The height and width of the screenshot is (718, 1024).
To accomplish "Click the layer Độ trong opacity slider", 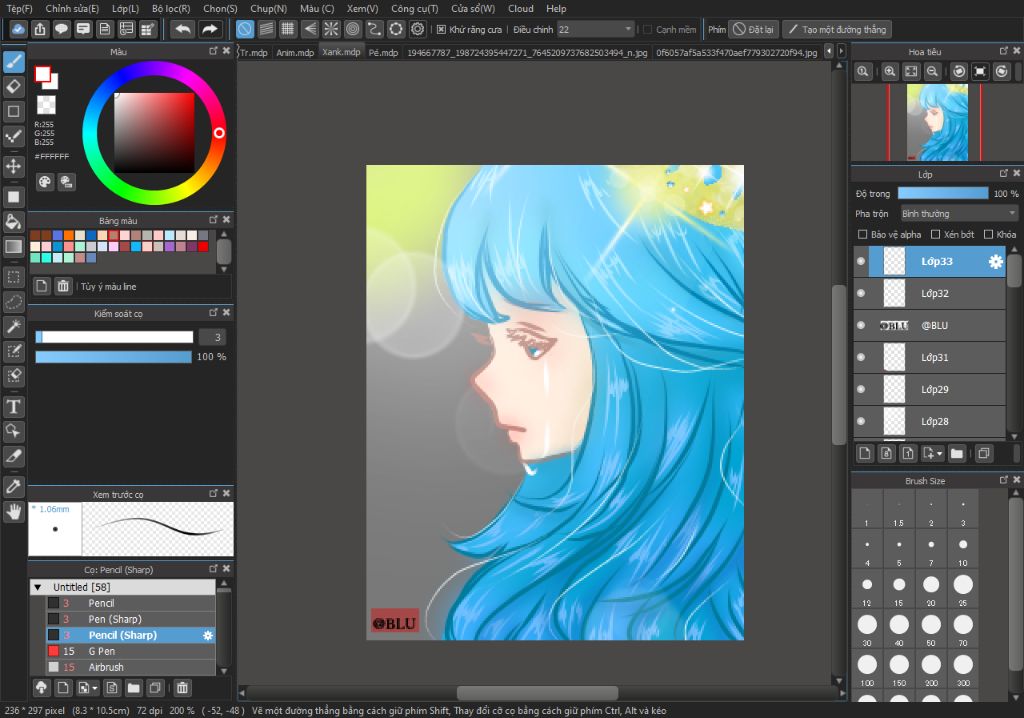I will [x=943, y=193].
